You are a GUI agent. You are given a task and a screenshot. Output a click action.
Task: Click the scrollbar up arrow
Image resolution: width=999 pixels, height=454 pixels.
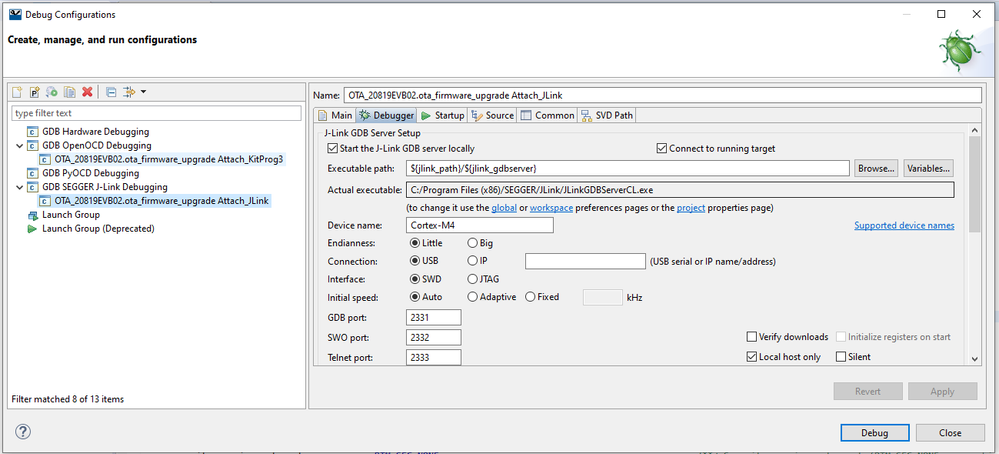974,130
